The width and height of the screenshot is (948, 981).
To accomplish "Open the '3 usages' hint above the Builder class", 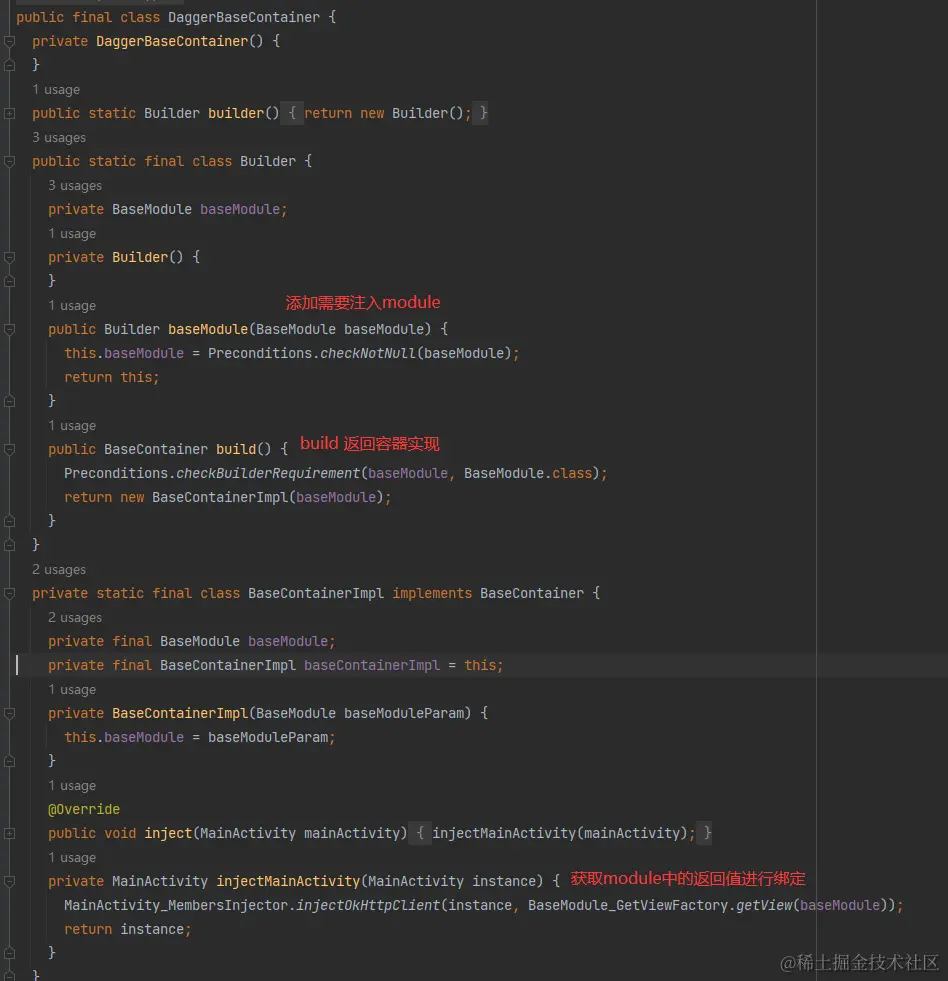I will [59, 138].
